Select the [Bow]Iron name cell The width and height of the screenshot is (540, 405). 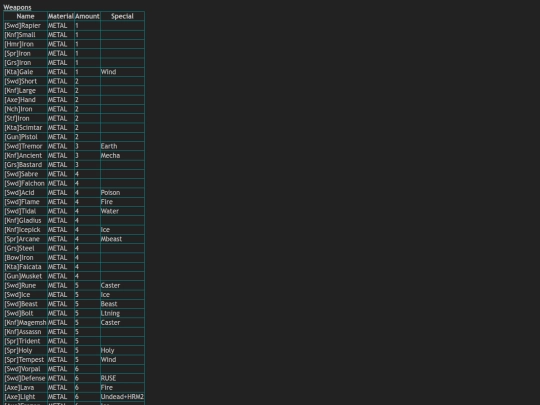tap(25, 258)
